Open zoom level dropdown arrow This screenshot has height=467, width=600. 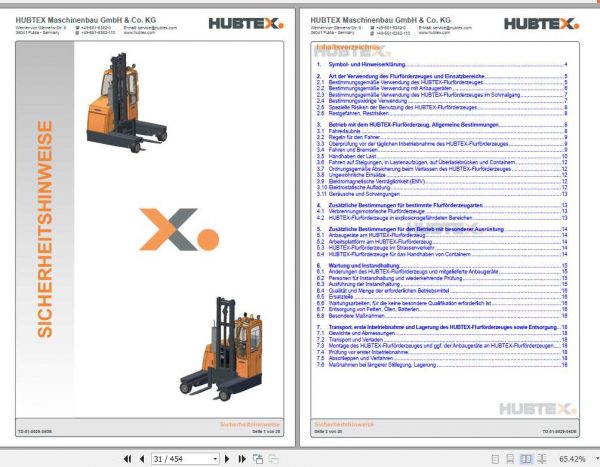pyautogui.click(x=597, y=459)
